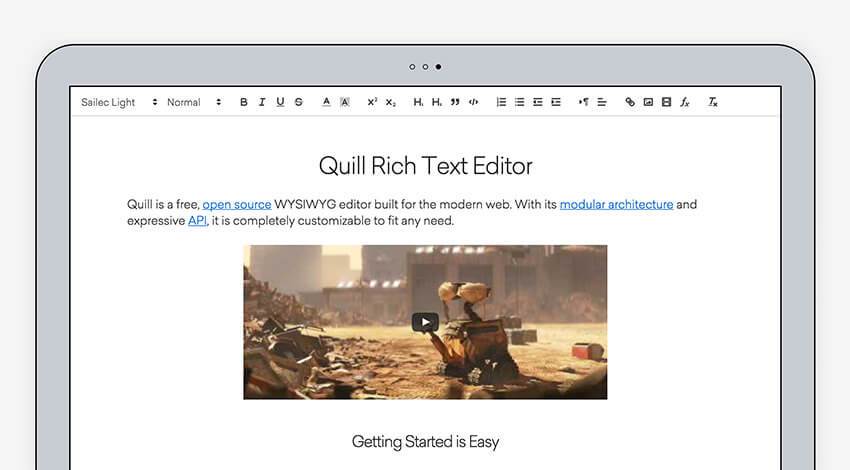Switch text direction to right-to-left

tap(583, 102)
